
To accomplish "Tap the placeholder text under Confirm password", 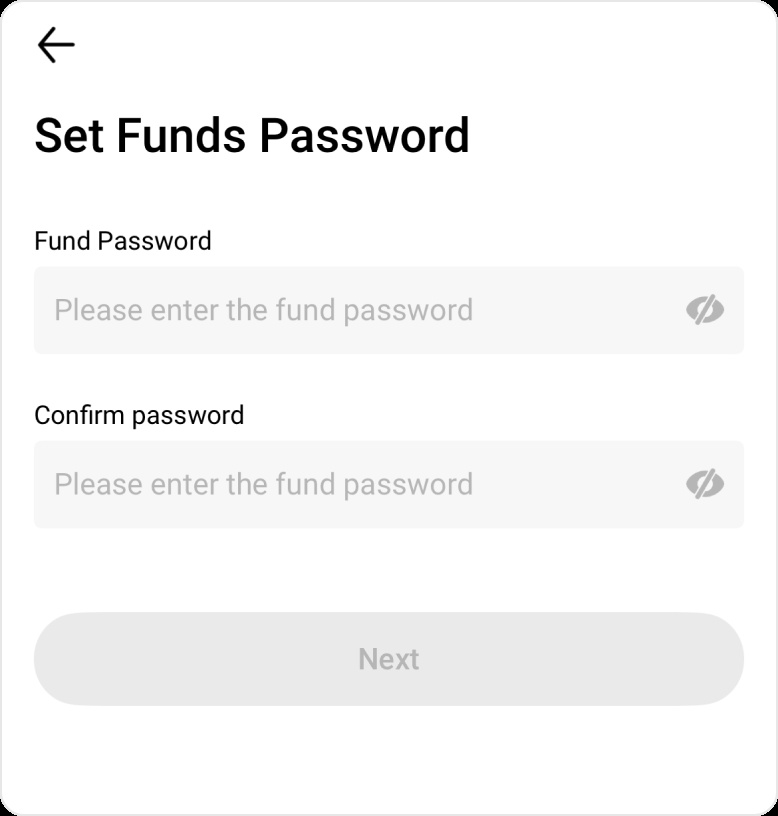I will click(x=263, y=484).
